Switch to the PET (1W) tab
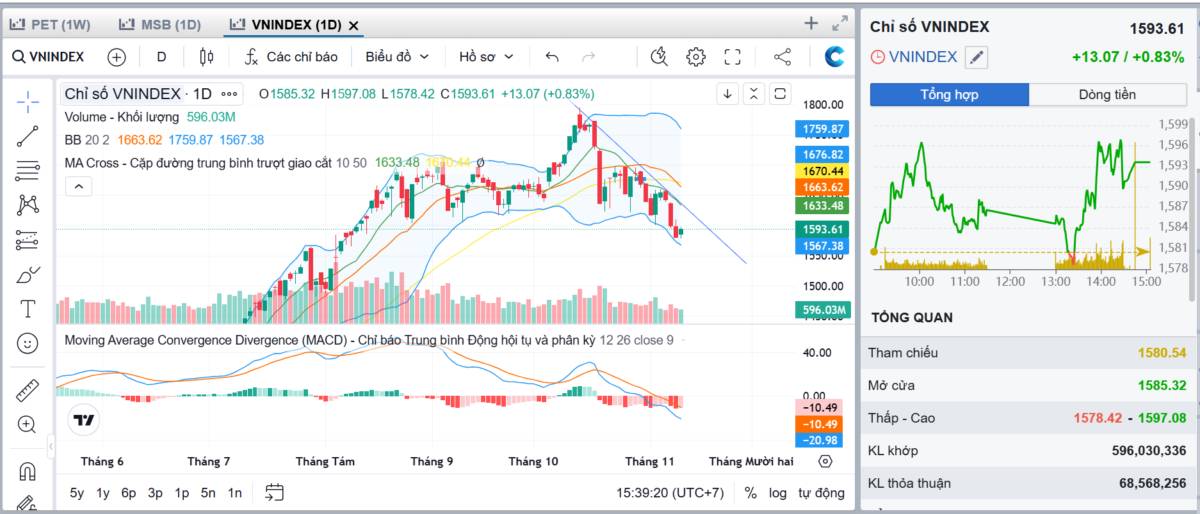Screen dimensions: 1200x514 tap(50, 24)
